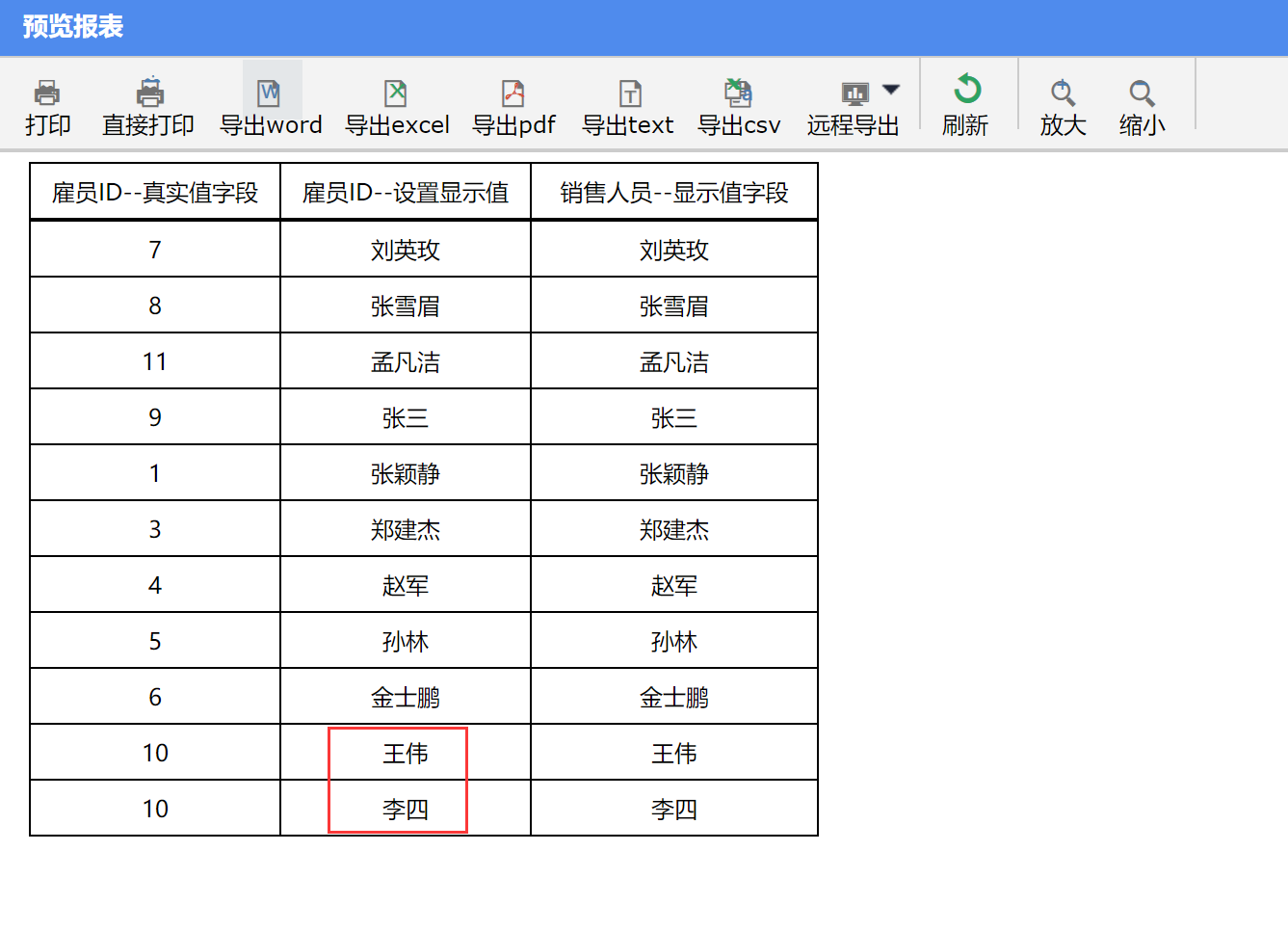The width and height of the screenshot is (1288, 931).
Task: Export report using 导出excel icon
Action: click(x=396, y=93)
